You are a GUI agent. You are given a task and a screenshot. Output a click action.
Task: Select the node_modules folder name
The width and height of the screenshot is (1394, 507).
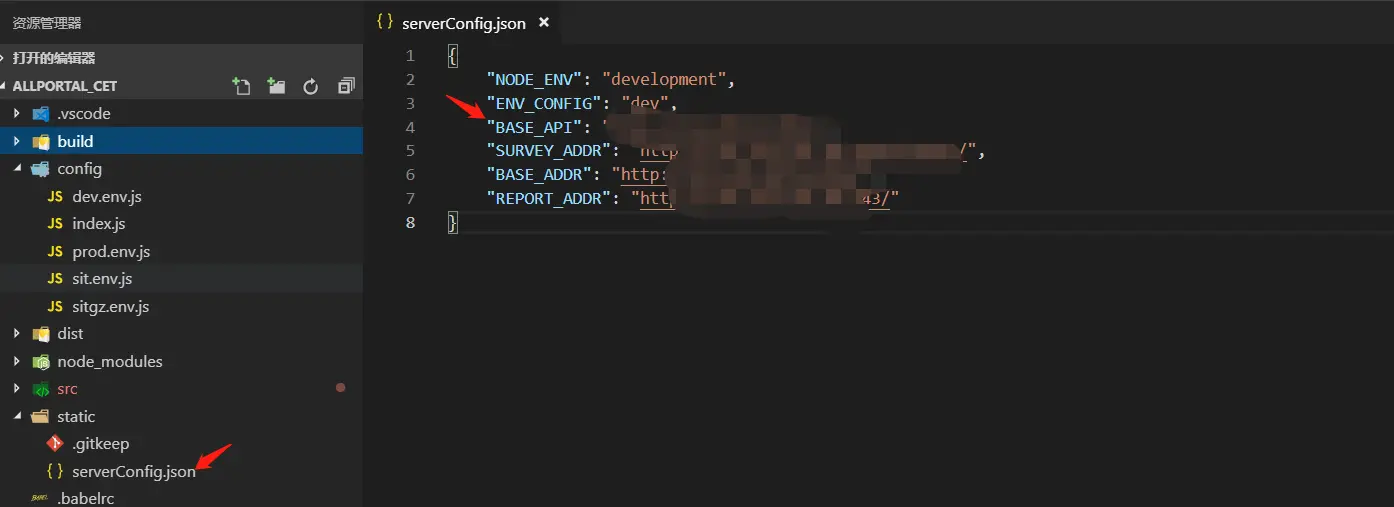pos(110,362)
